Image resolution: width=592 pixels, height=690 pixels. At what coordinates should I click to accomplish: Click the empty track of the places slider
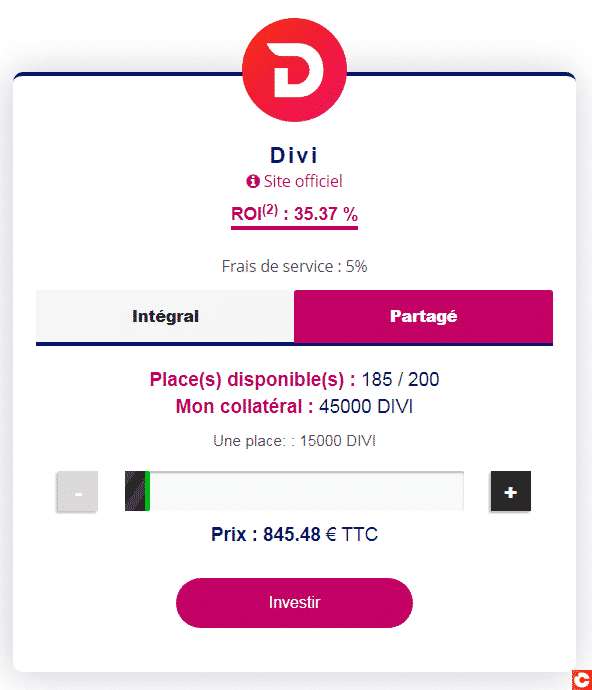[x=307, y=491]
